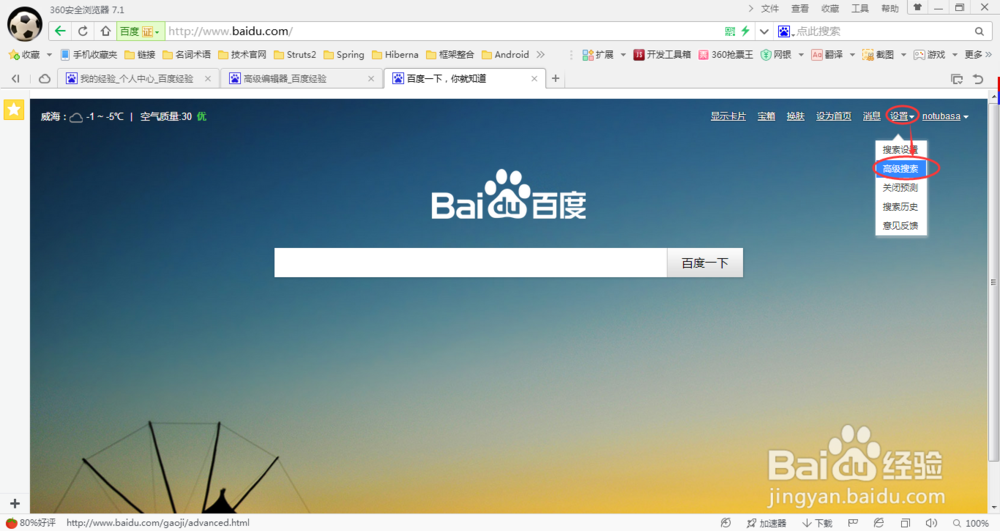Click the restore closed tab undo icon

point(978,78)
